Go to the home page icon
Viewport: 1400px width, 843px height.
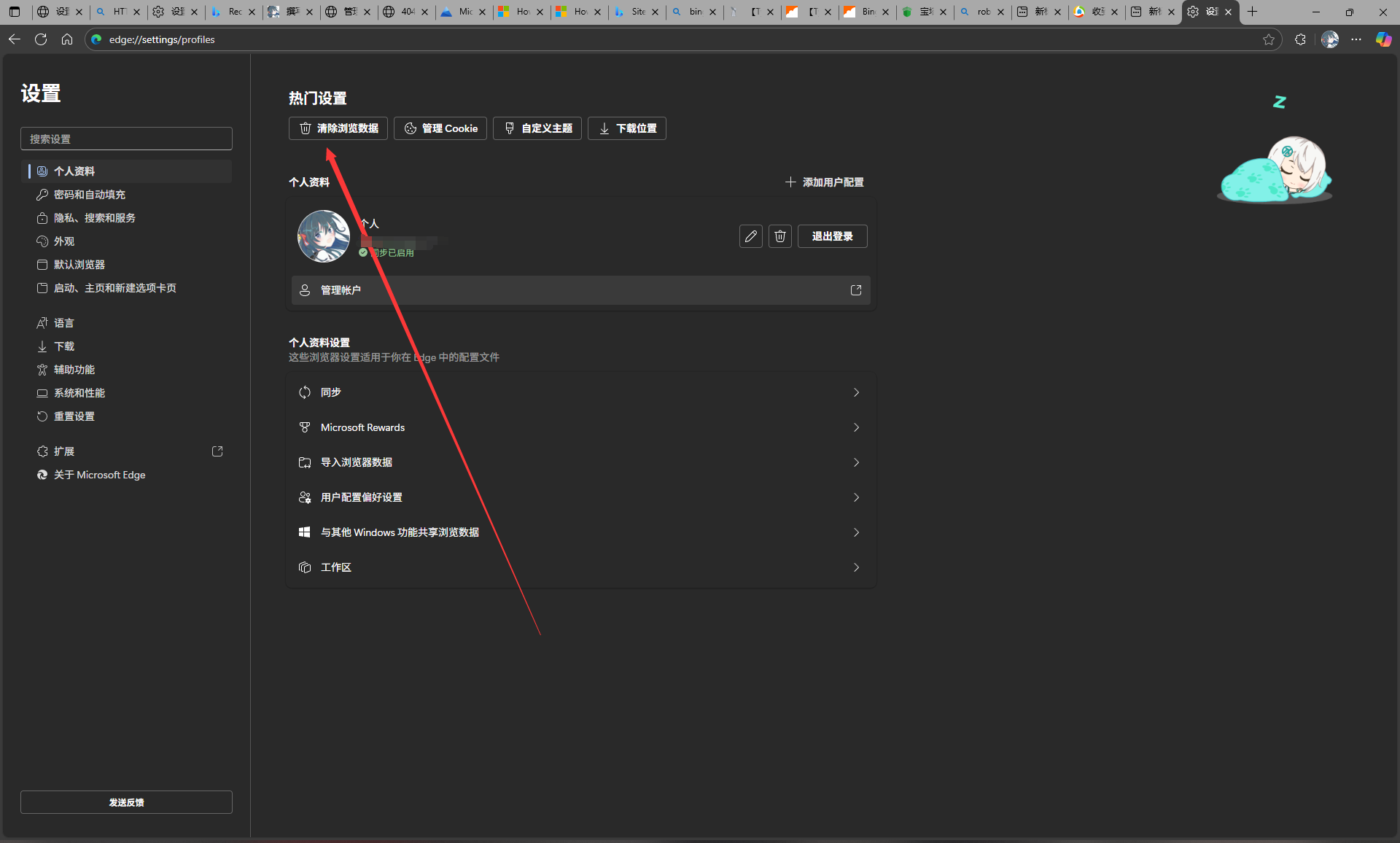click(x=67, y=39)
